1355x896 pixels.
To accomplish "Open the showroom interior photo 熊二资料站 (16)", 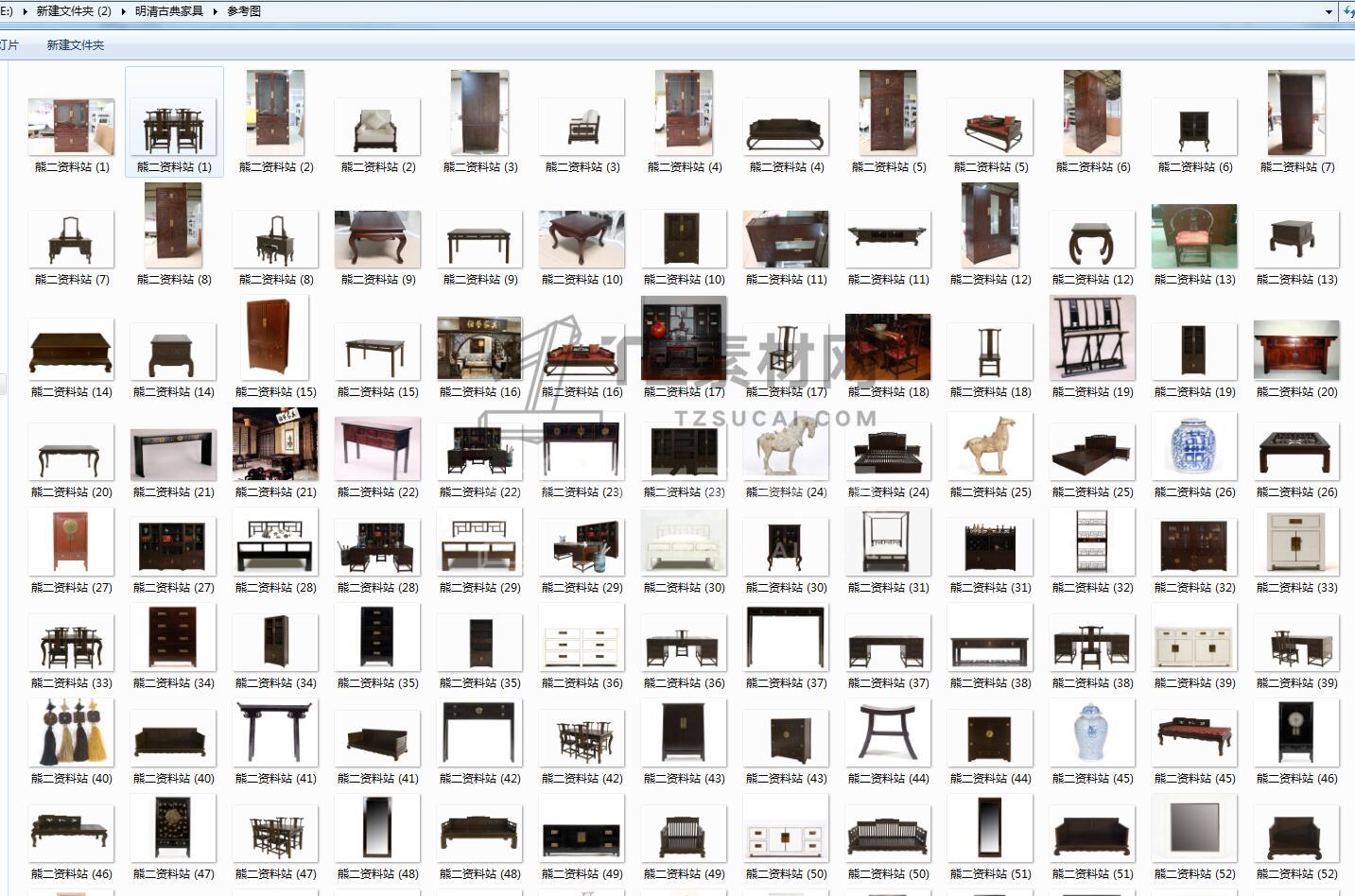I will (479, 349).
